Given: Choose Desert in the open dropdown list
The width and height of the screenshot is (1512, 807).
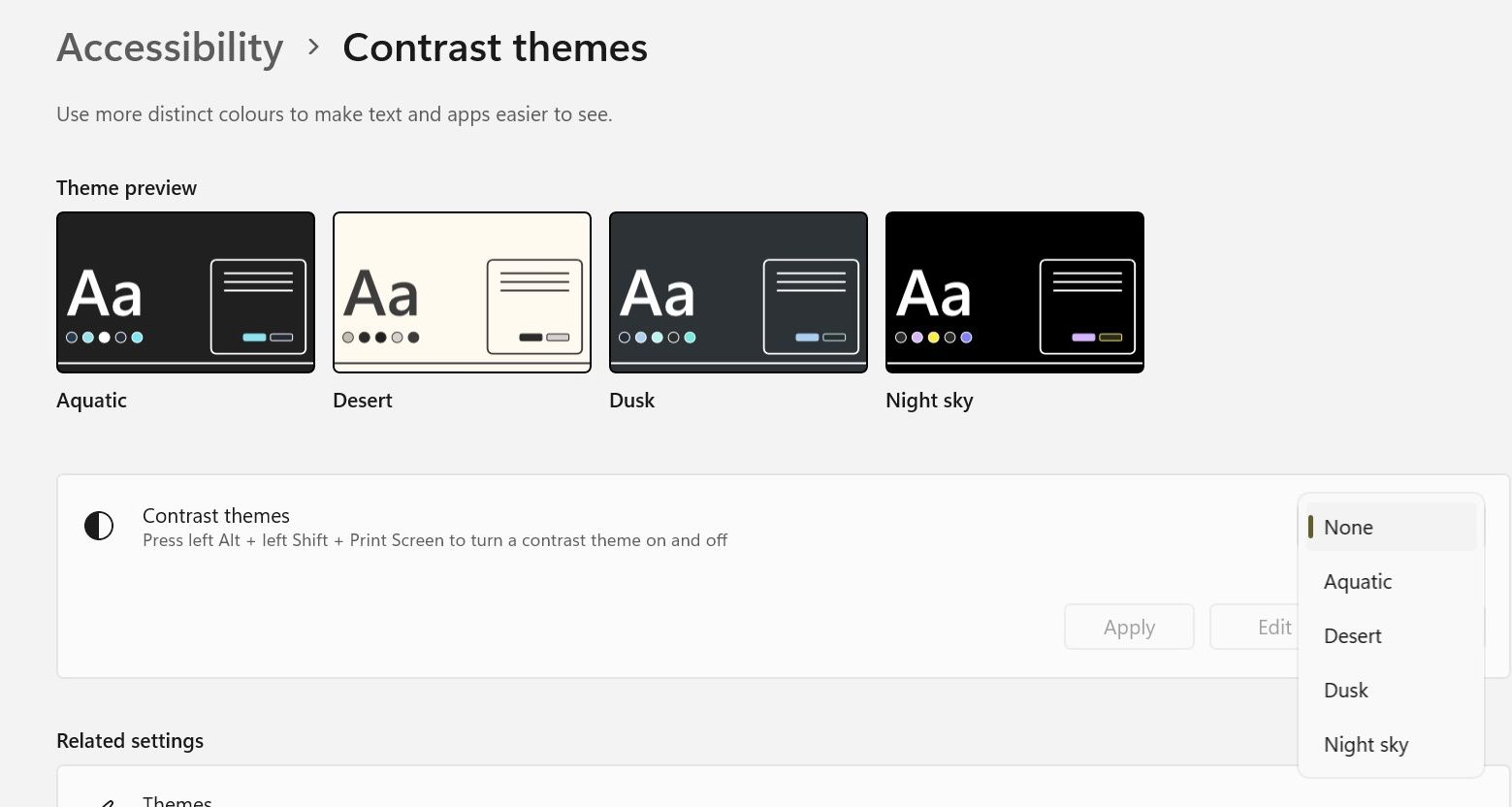Looking at the screenshot, I should 1352,635.
